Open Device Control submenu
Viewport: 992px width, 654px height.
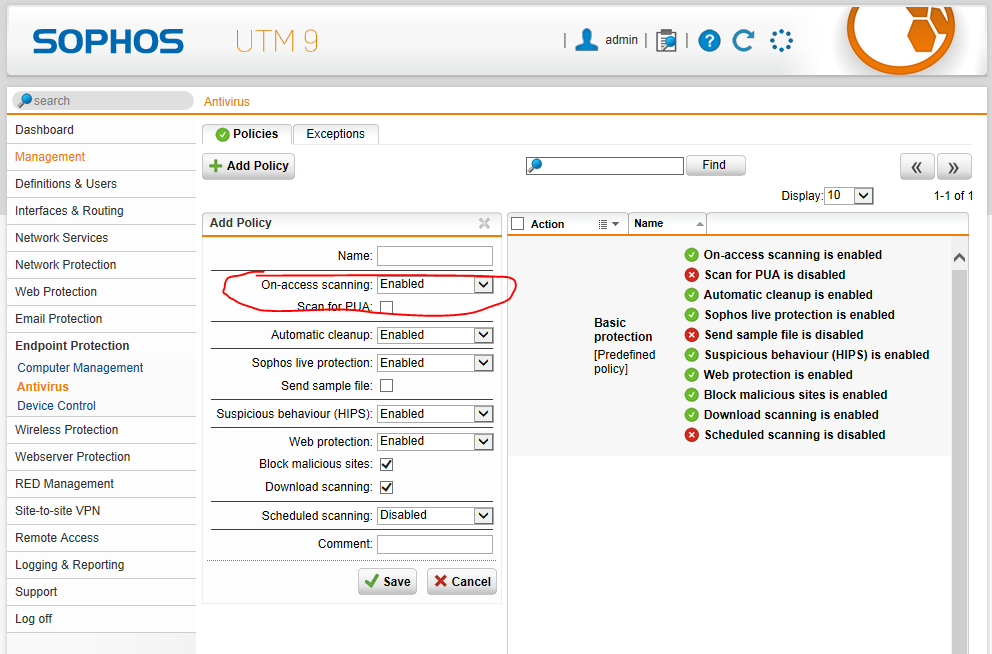tap(56, 406)
